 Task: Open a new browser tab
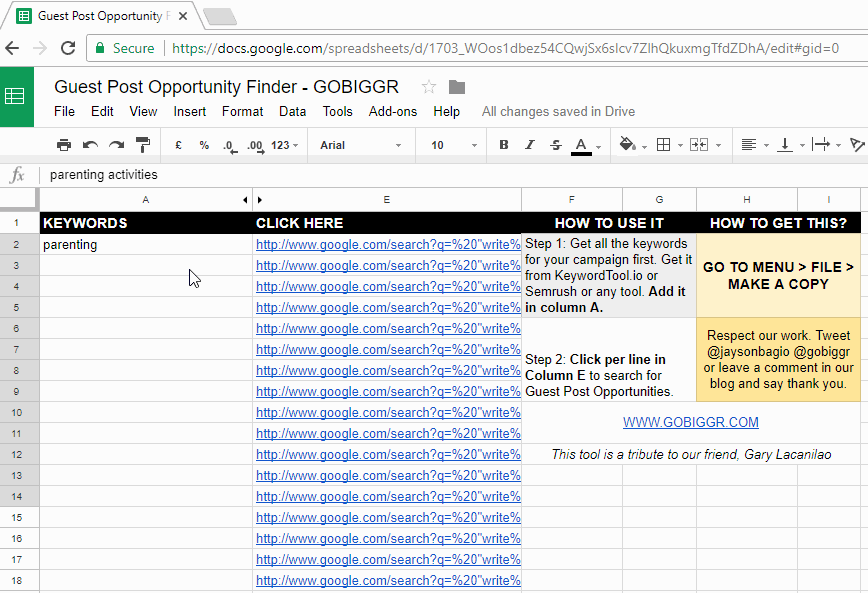pyautogui.click(x=220, y=17)
